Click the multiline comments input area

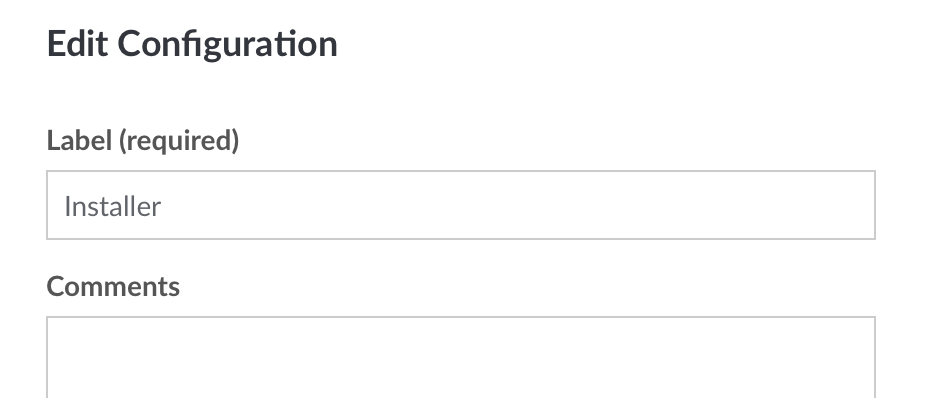pos(461,357)
